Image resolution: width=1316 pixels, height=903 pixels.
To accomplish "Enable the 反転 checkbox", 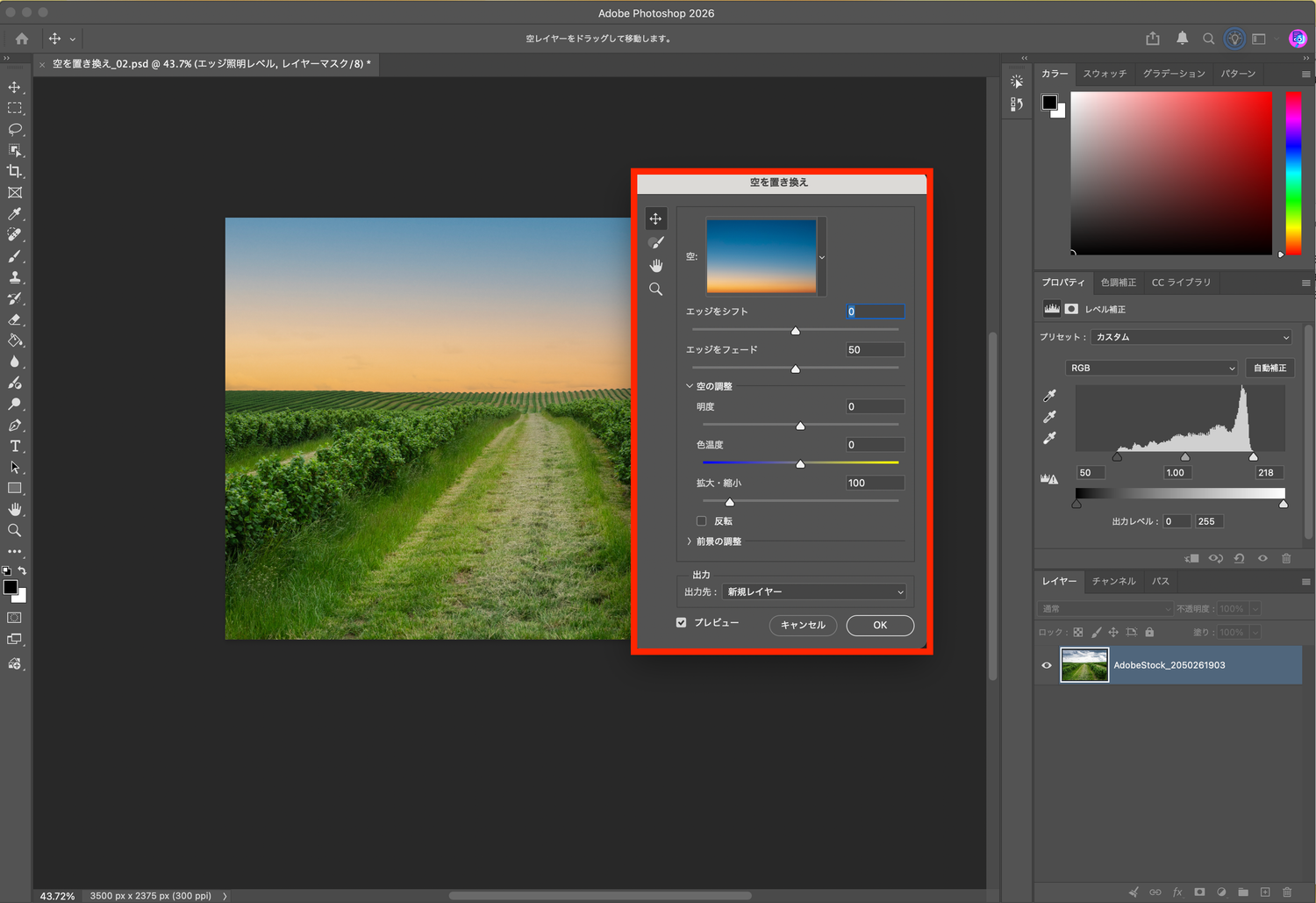I will pyautogui.click(x=702, y=521).
